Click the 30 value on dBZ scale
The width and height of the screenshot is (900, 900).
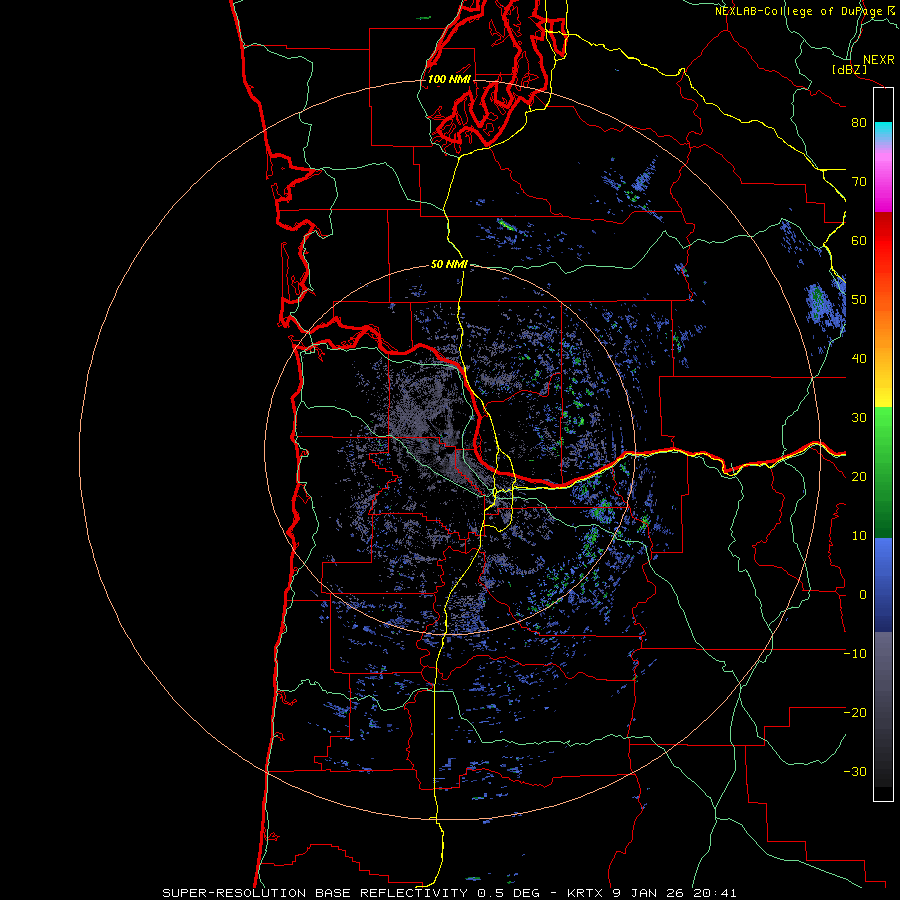[859, 418]
